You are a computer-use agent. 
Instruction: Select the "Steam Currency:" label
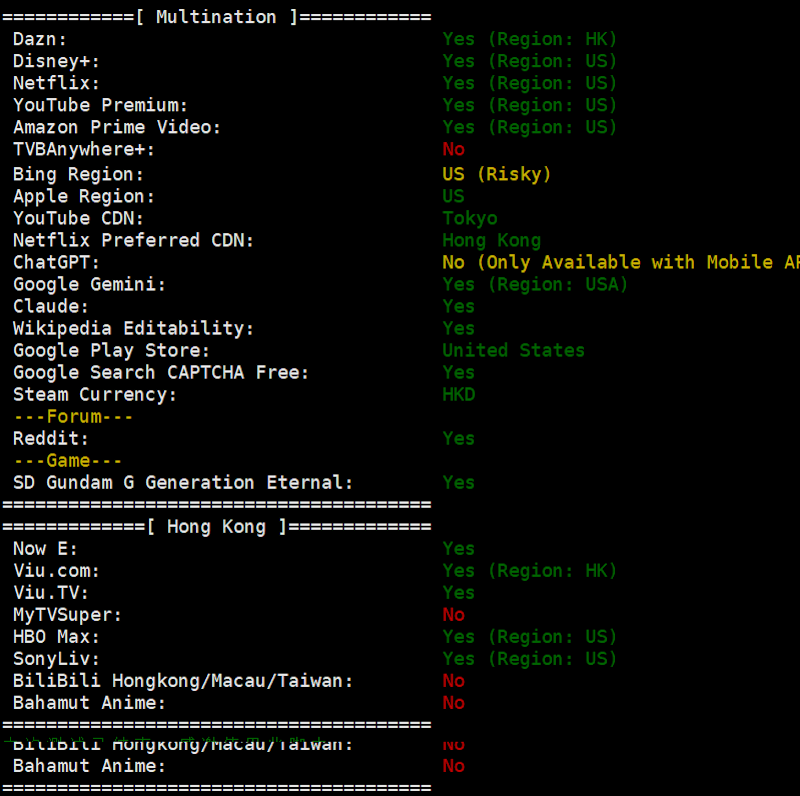[95, 395]
